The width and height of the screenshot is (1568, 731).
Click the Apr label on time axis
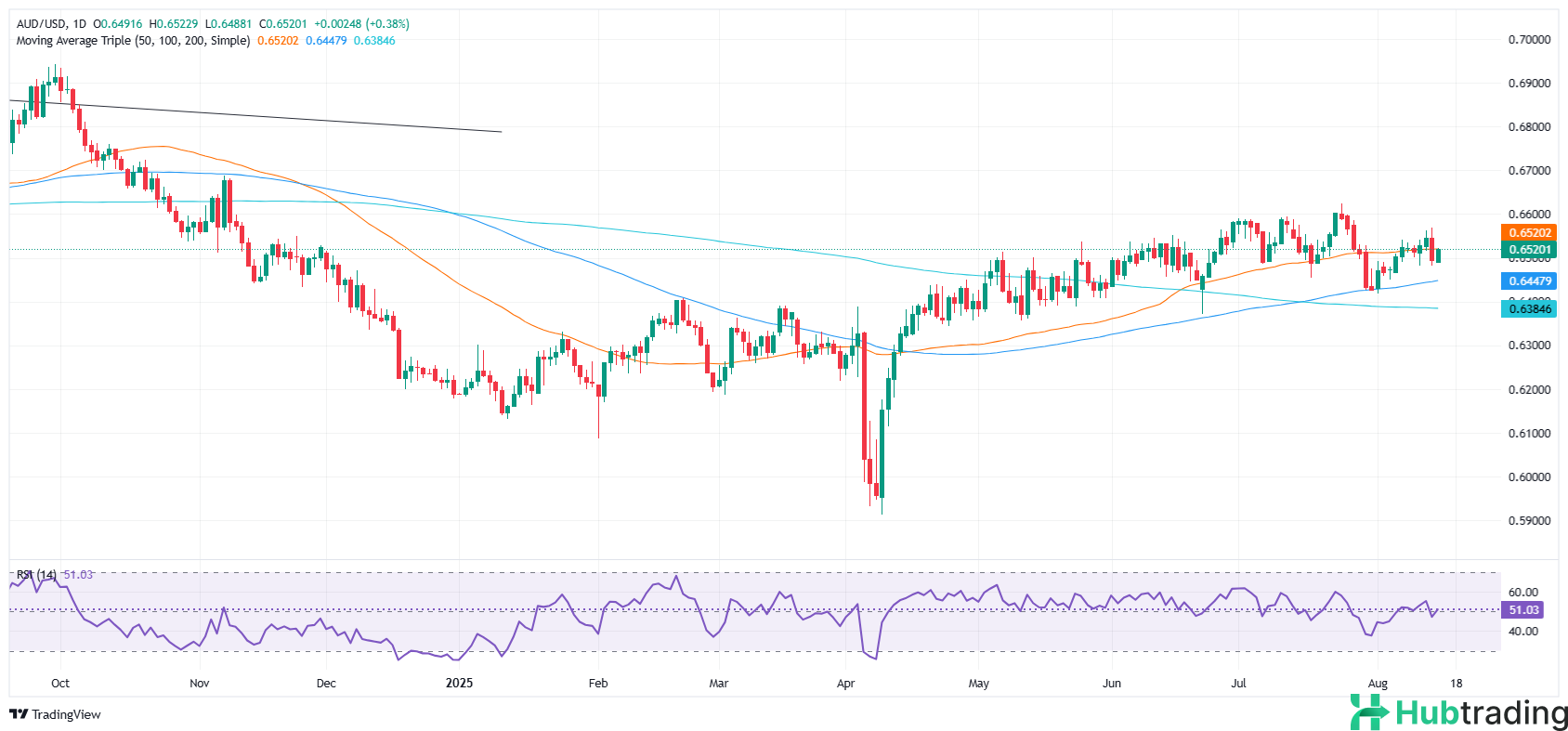coord(845,684)
